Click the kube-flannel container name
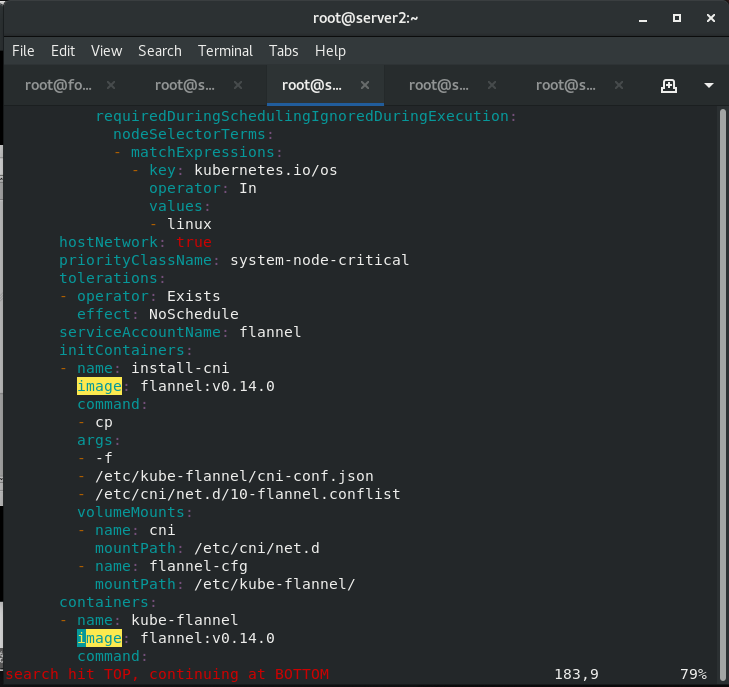Image resolution: width=729 pixels, height=687 pixels. (185, 621)
